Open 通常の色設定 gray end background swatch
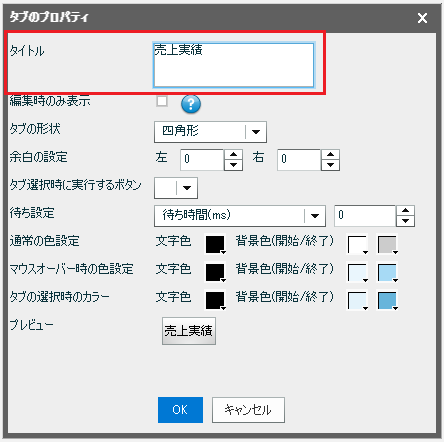 387,244
